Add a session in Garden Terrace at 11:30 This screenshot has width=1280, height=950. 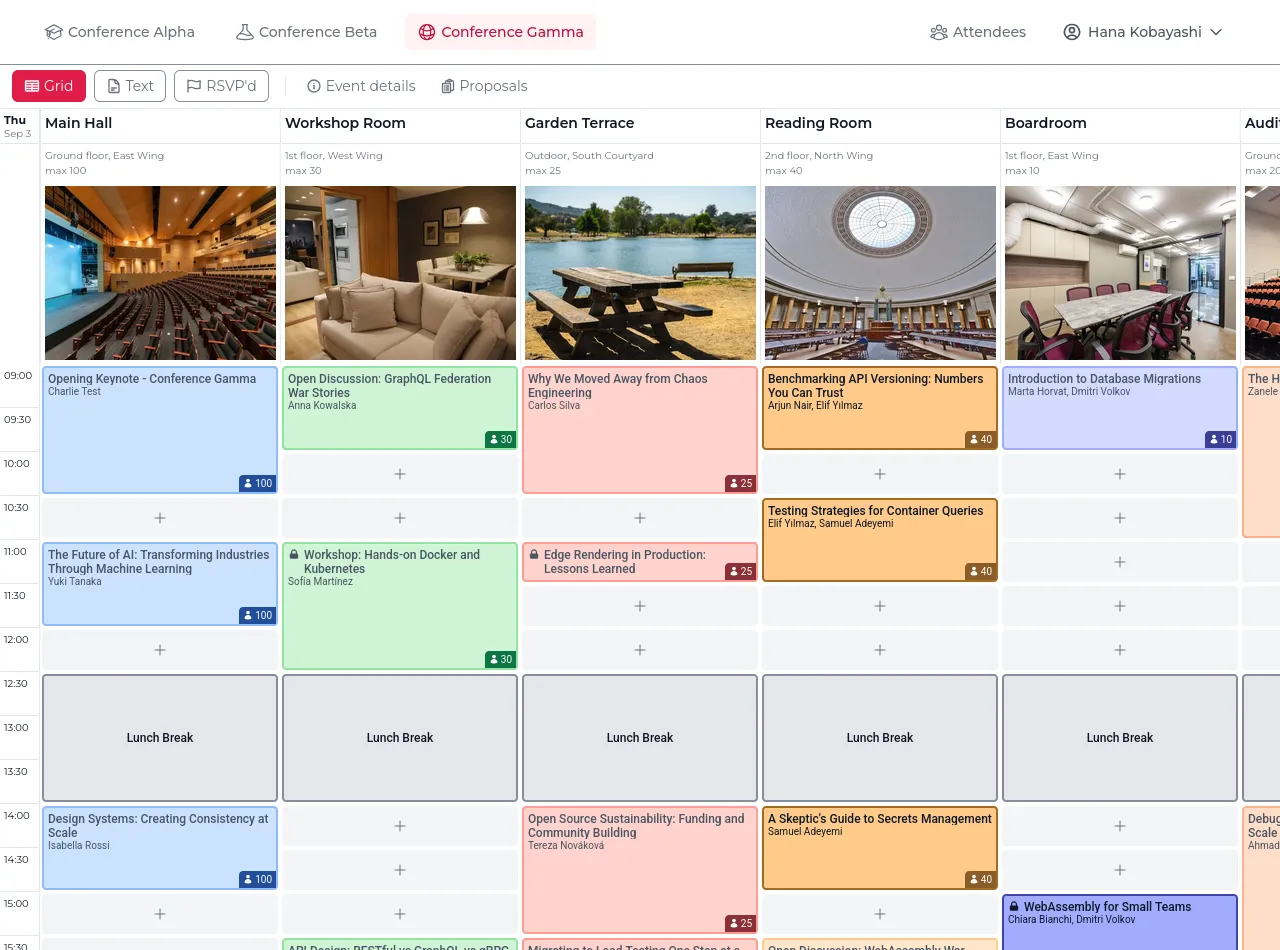tap(640, 606)
